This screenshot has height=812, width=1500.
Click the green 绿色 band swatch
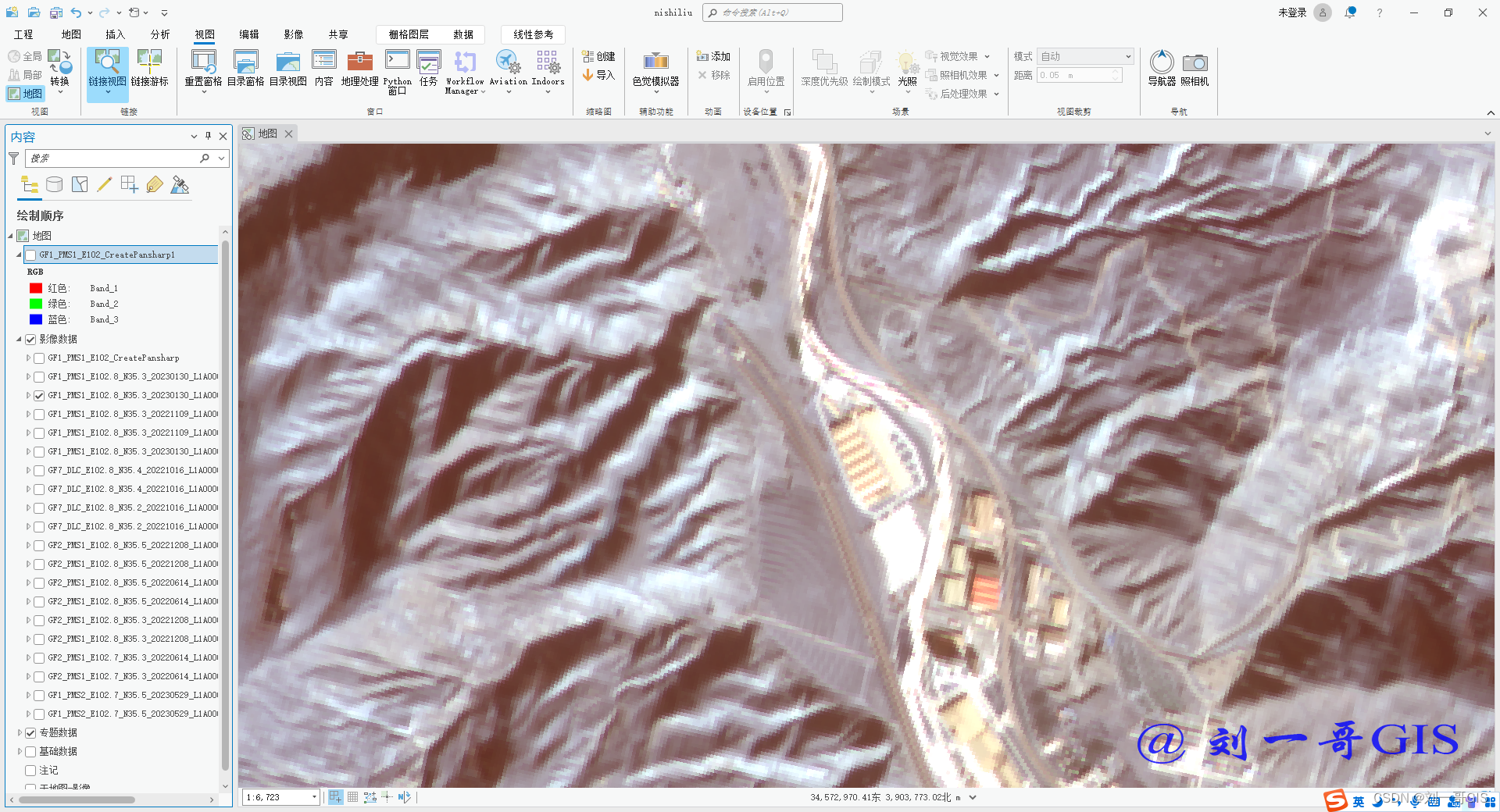(x=36, y=304)
